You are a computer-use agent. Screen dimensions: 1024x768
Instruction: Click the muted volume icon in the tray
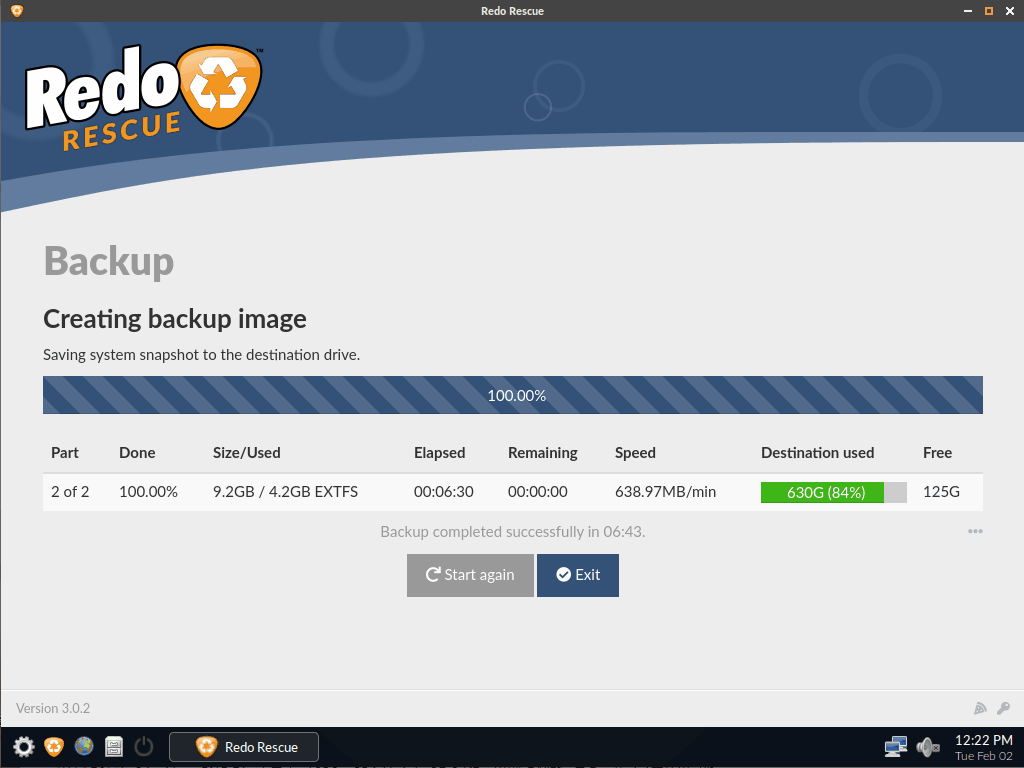pos(927,746)
